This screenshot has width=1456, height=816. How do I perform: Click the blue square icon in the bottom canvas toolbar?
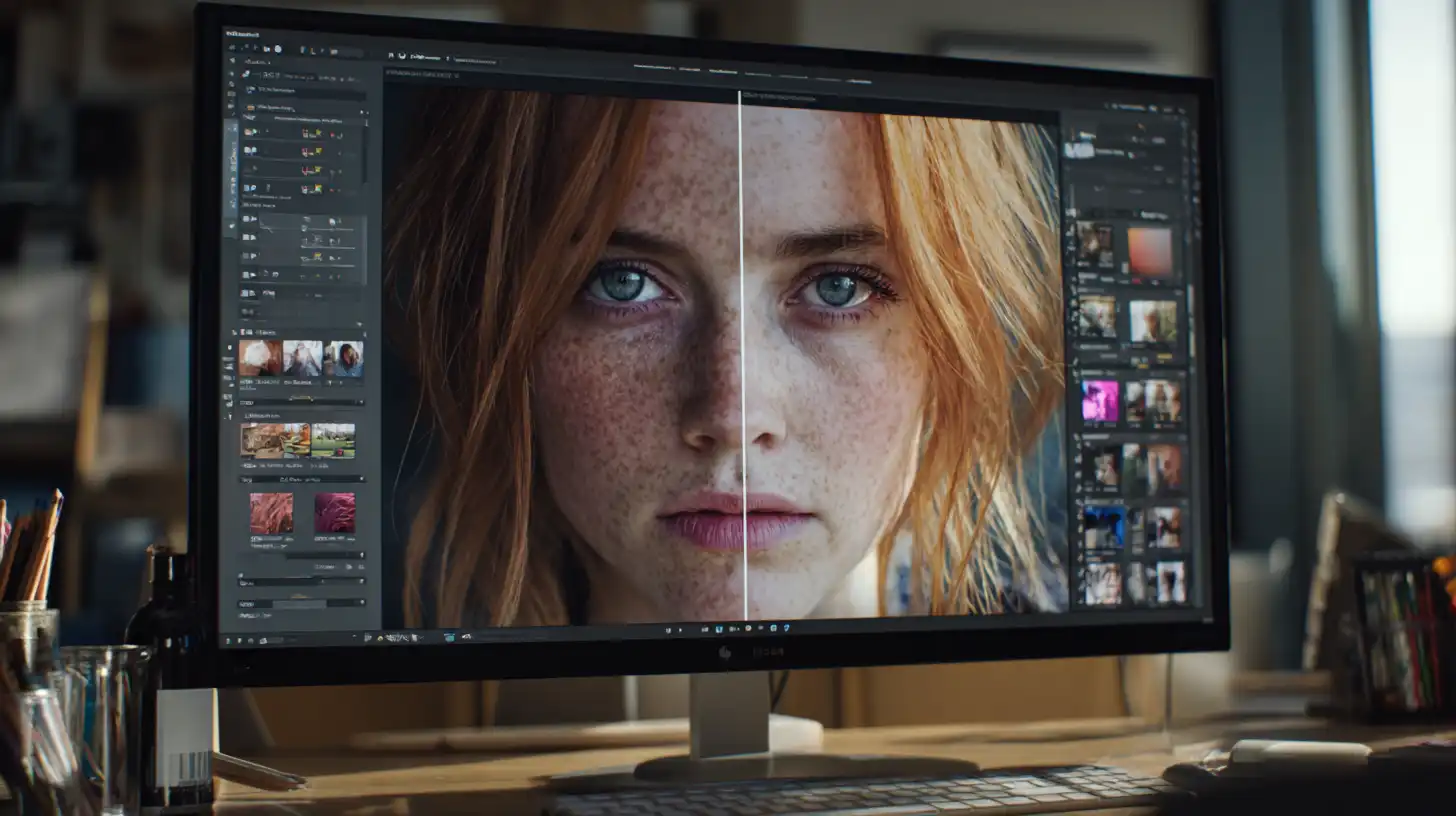tap(718, 629)
